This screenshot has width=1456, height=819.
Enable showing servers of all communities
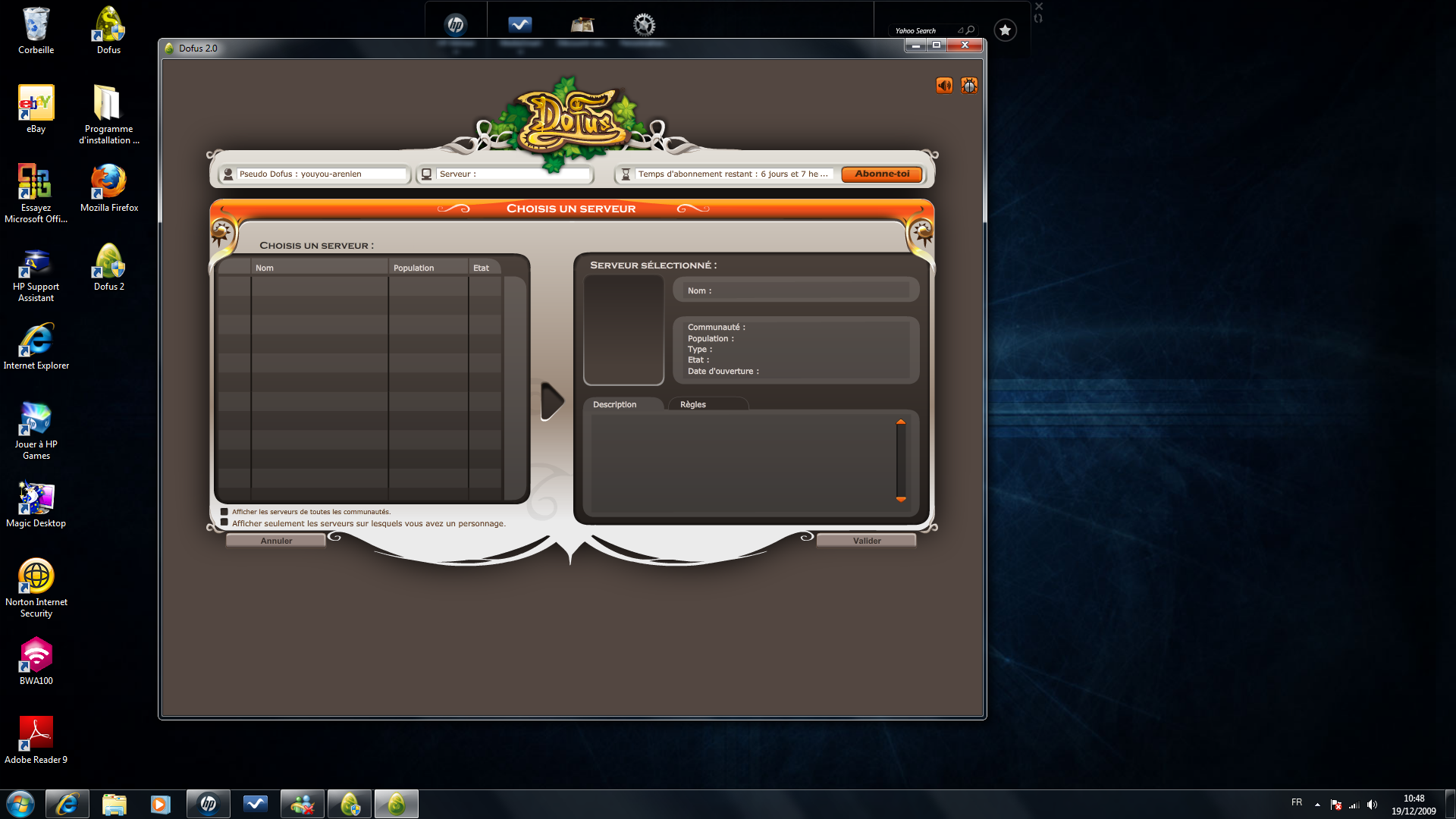coord(224,512)
